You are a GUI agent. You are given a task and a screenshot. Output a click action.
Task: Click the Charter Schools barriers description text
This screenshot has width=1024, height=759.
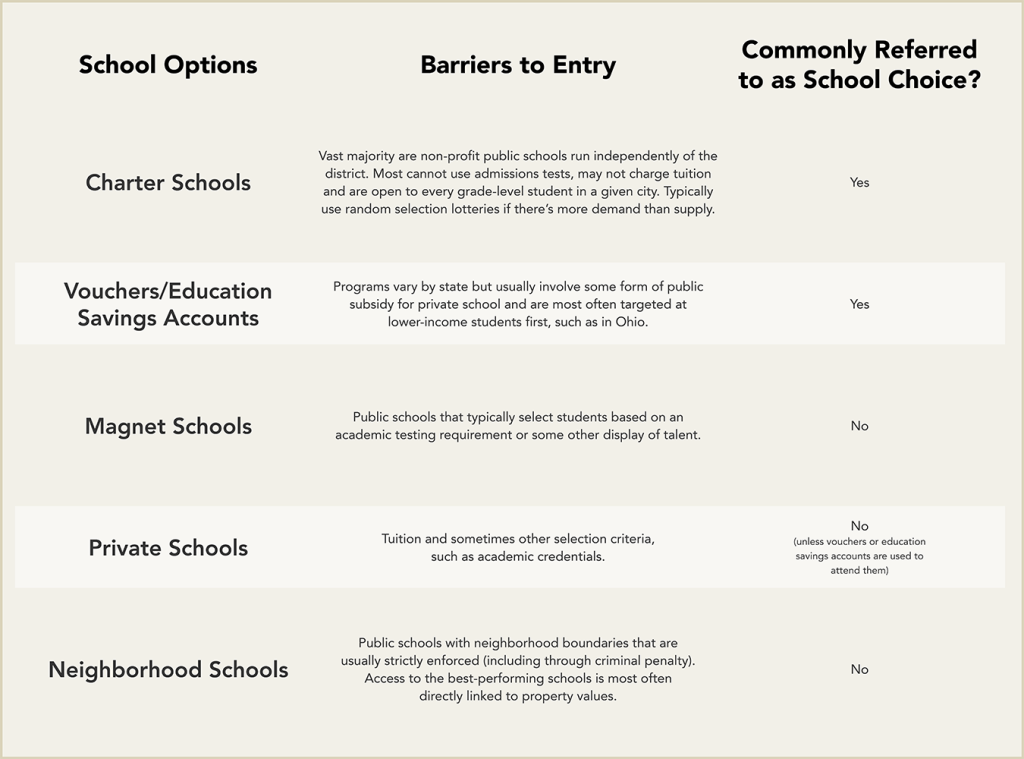[x=518, y=182]
